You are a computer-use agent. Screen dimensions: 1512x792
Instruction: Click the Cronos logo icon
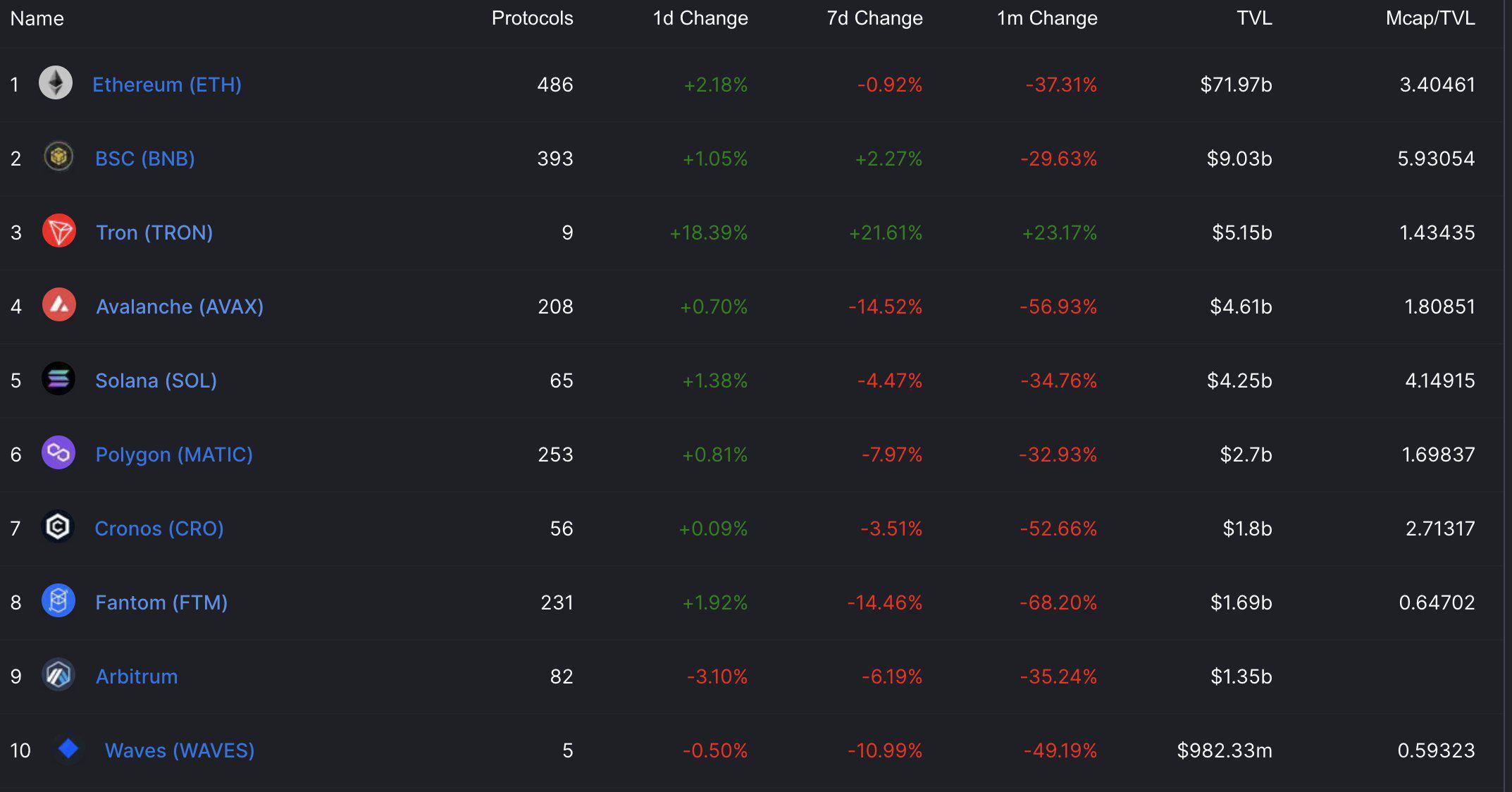(x=58, y=527)
